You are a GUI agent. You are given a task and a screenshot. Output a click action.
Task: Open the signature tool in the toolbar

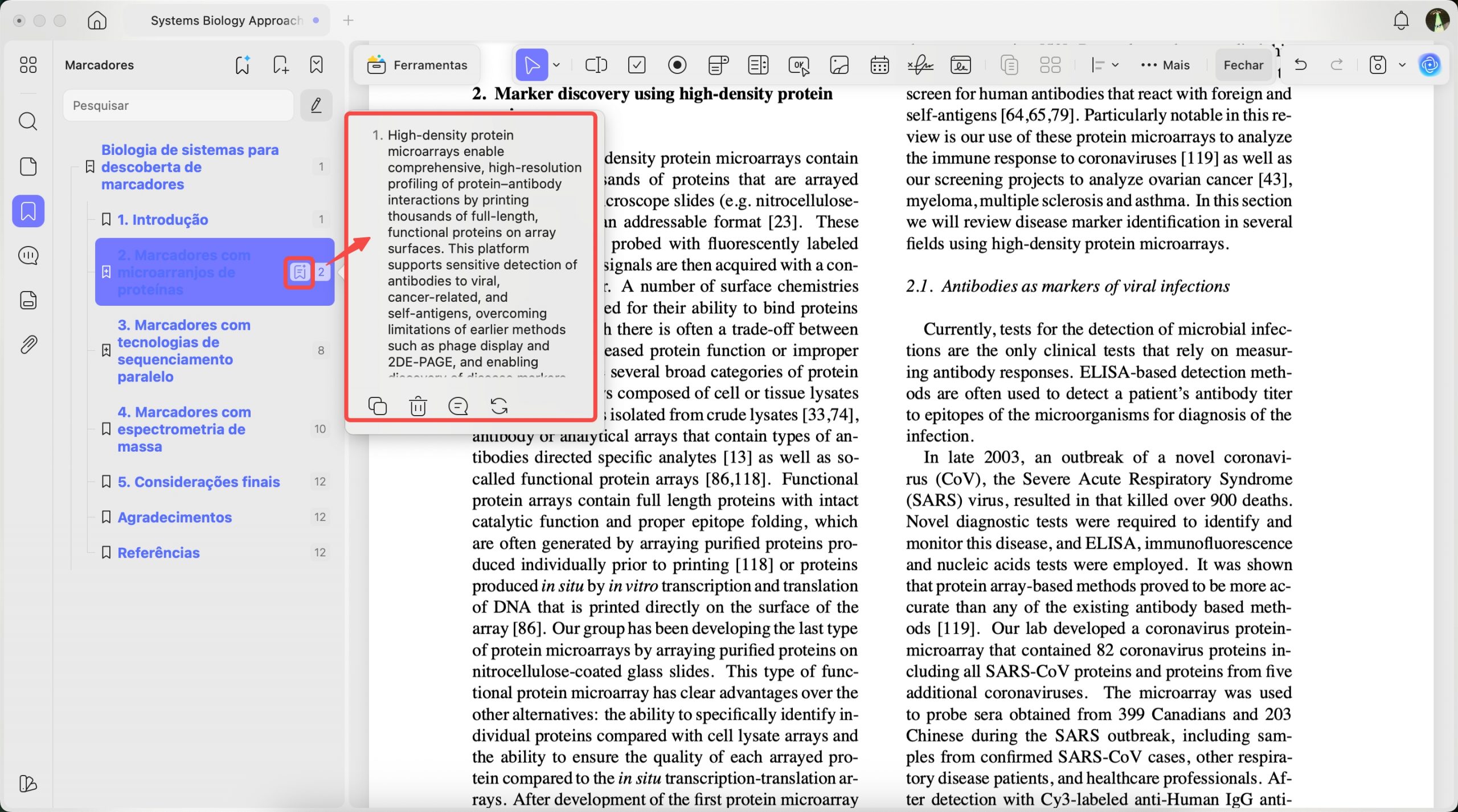[921, 64]
